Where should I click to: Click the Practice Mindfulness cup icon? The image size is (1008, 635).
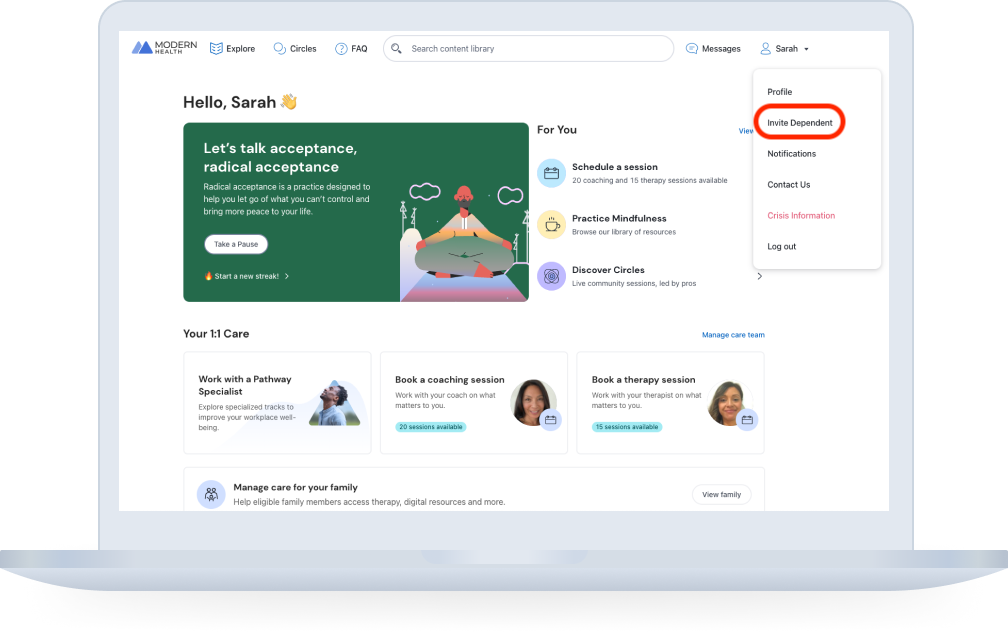tap(552, 224)
